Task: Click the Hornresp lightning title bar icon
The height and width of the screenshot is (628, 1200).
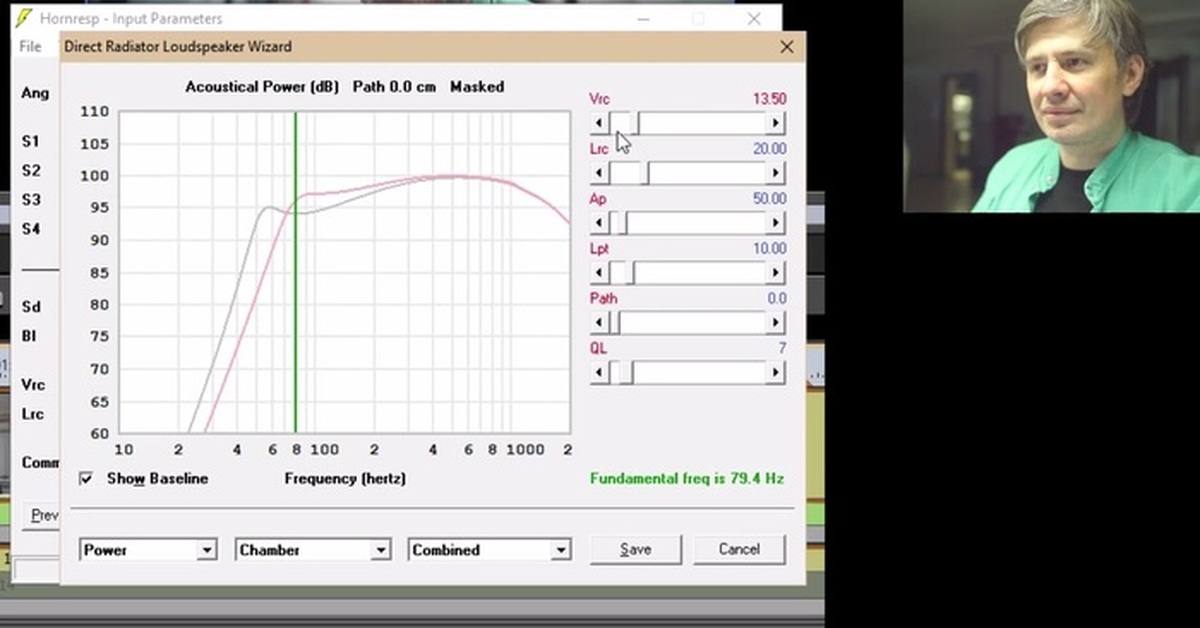Action: [x=24, y=18]
